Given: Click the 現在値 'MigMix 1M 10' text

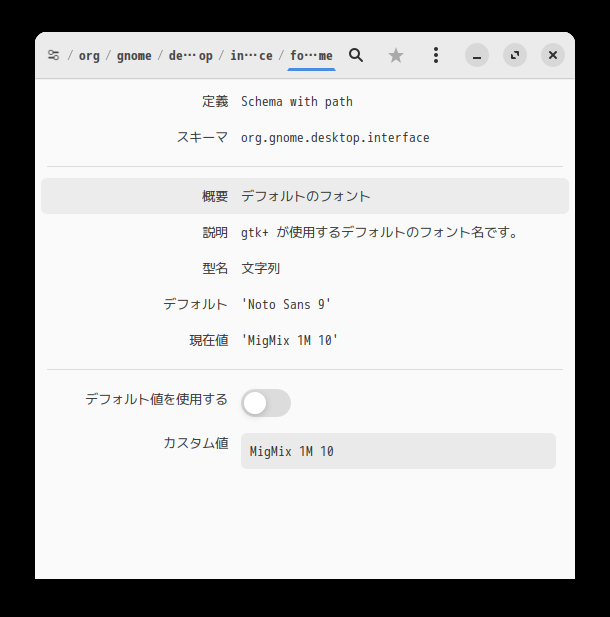Looking at the screenshot, I should (x=290, y=340).
